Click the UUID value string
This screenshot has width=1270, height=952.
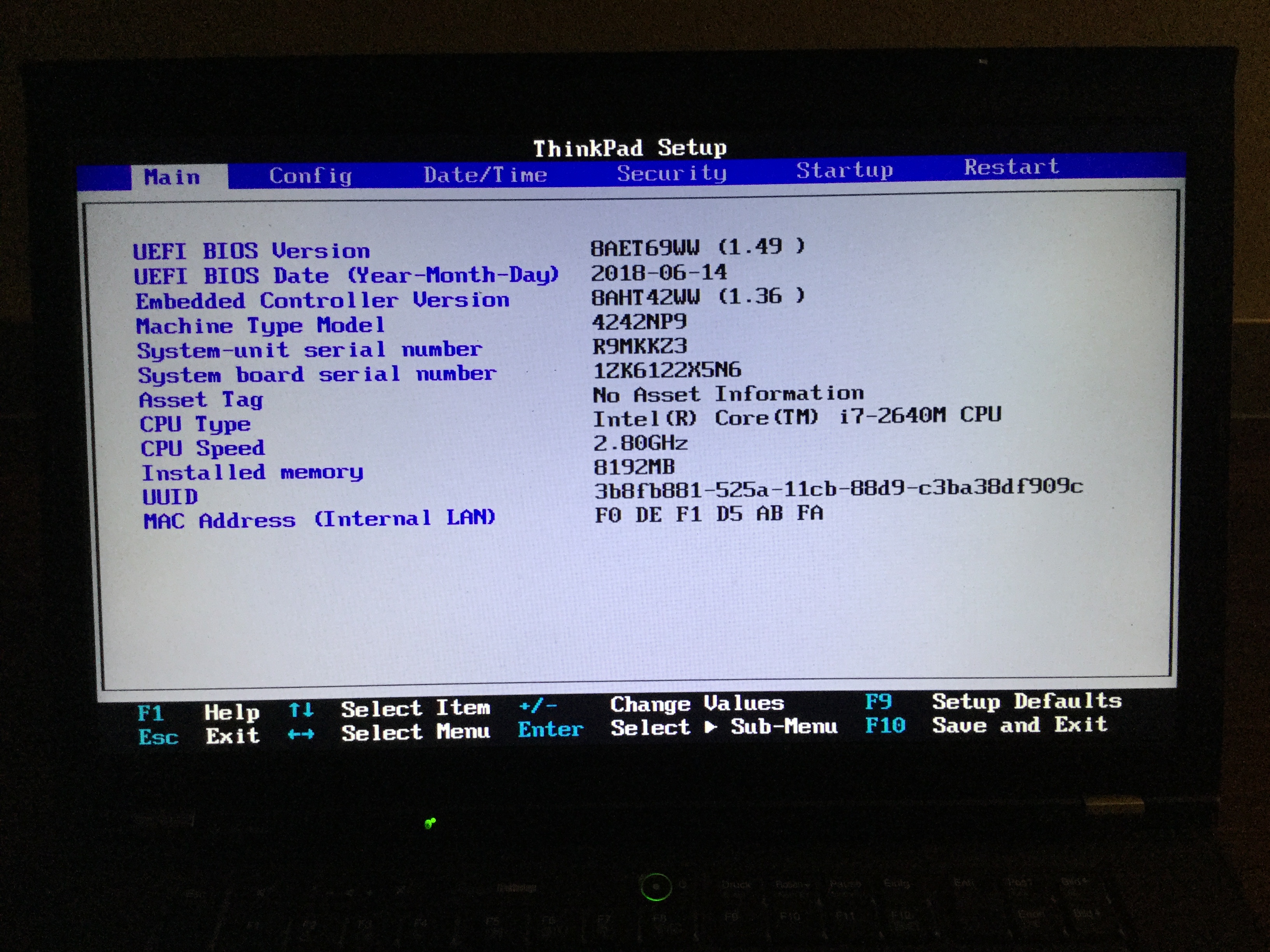(838, 489)
